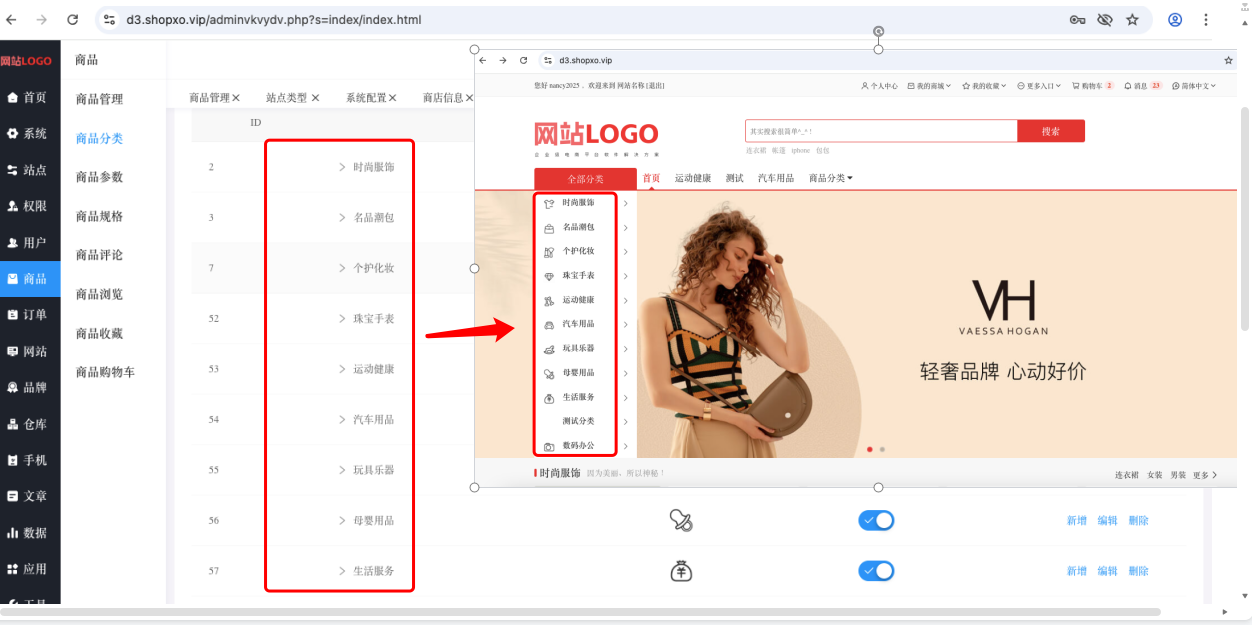Click the money bag icon in the 生活服务 admin row

pyautogui.click(x=681, y=571)
